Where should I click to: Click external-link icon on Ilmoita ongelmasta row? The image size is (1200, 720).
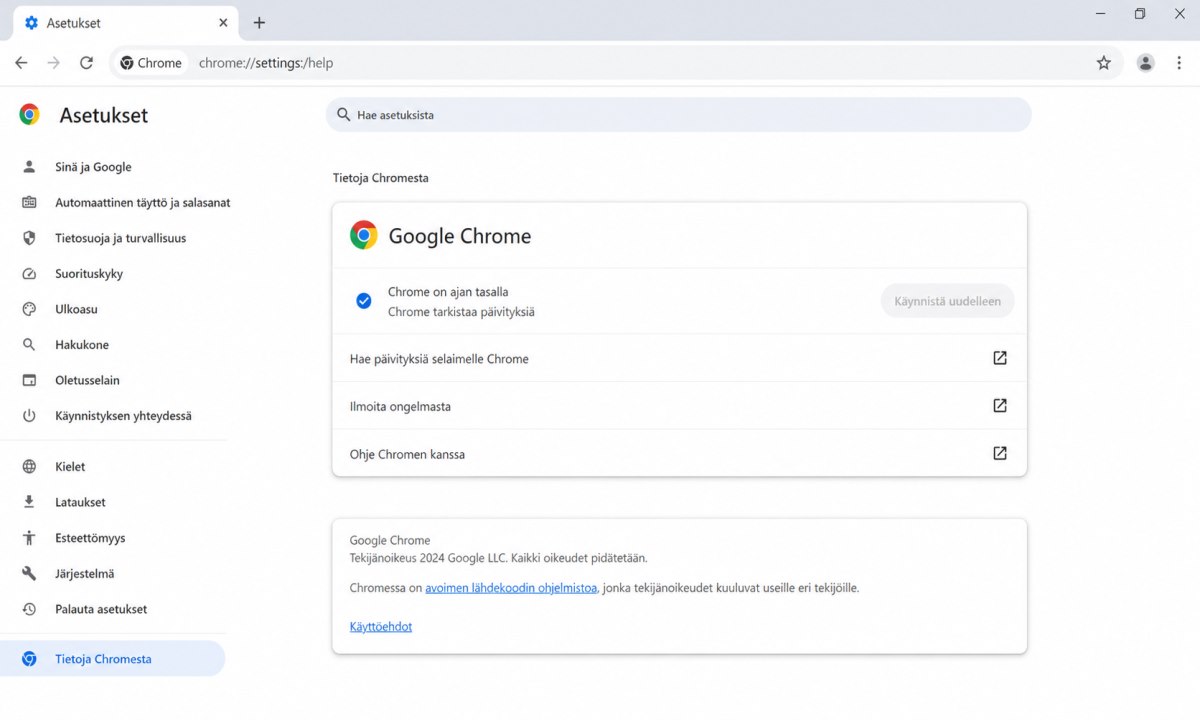click(x=999, y=406)
